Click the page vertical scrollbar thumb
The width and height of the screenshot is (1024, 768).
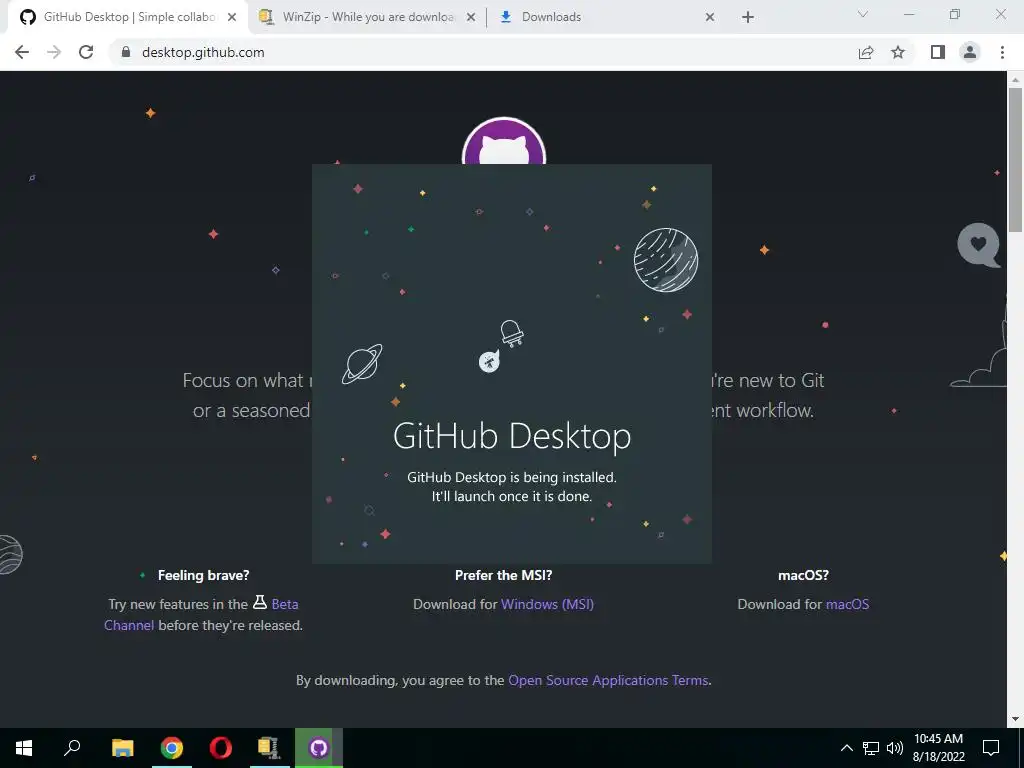point(1015,160)
